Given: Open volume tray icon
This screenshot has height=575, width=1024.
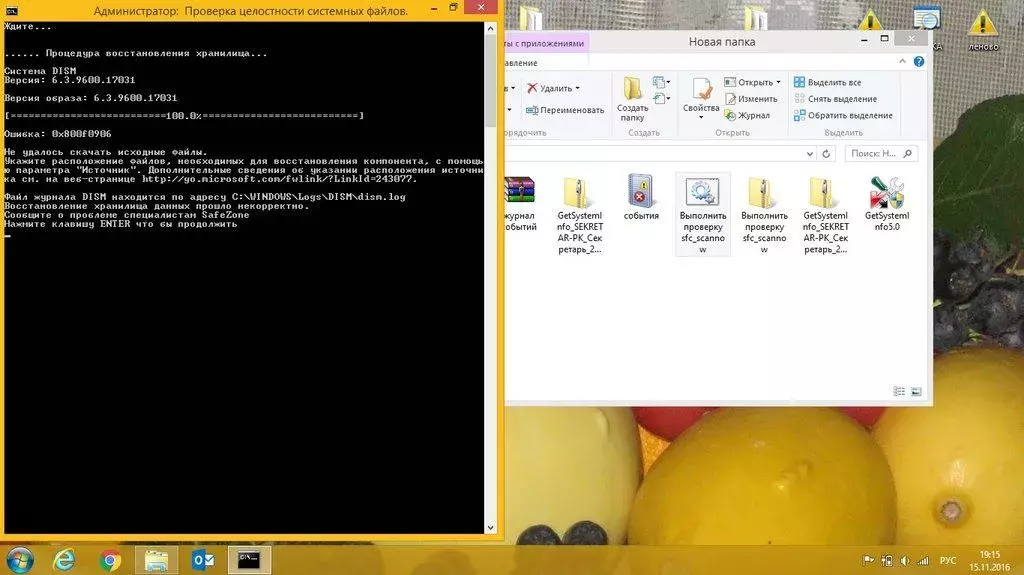Looking at the screenshot, I should point(904,561).
